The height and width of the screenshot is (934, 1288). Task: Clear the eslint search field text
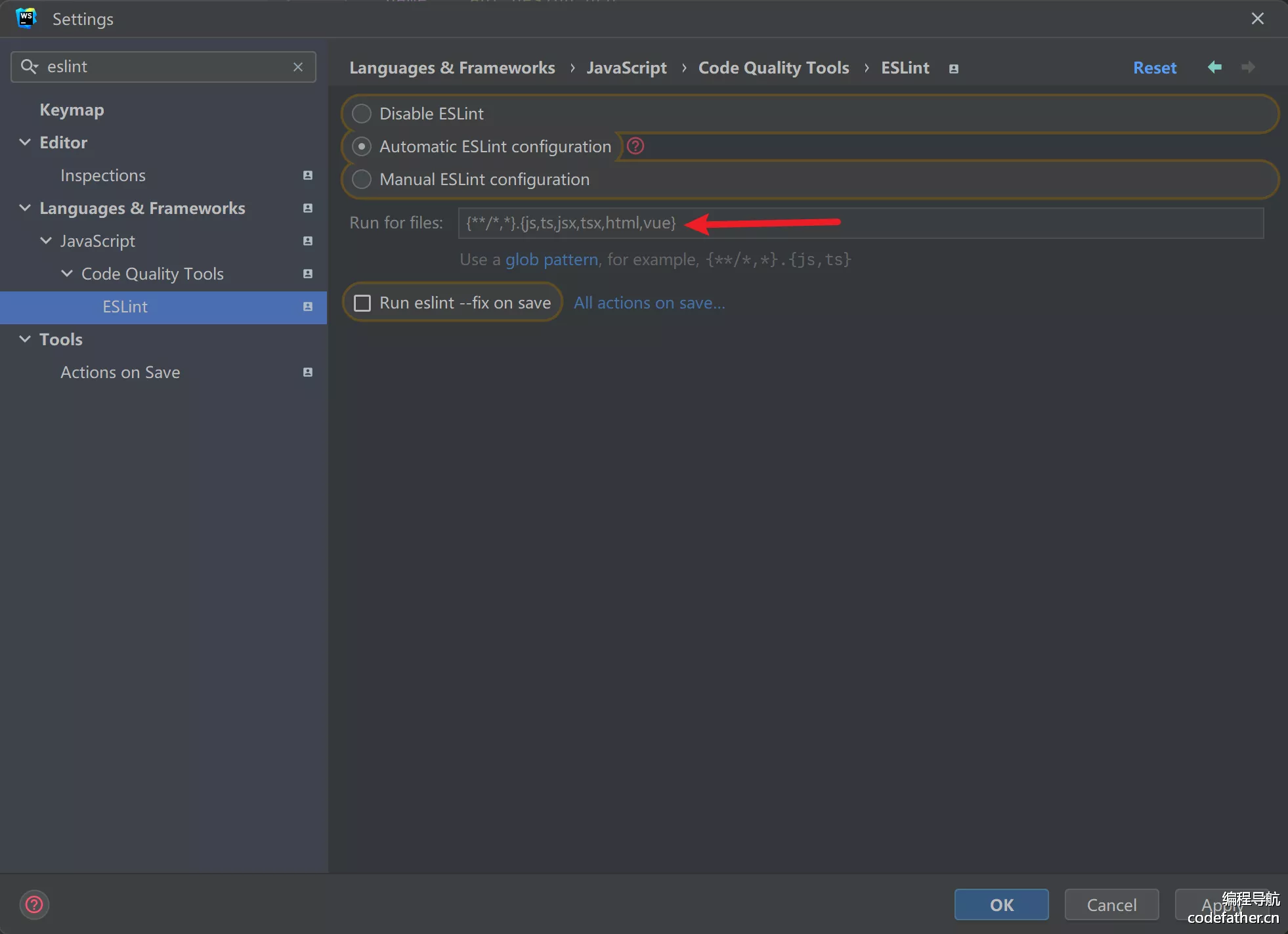298,67
